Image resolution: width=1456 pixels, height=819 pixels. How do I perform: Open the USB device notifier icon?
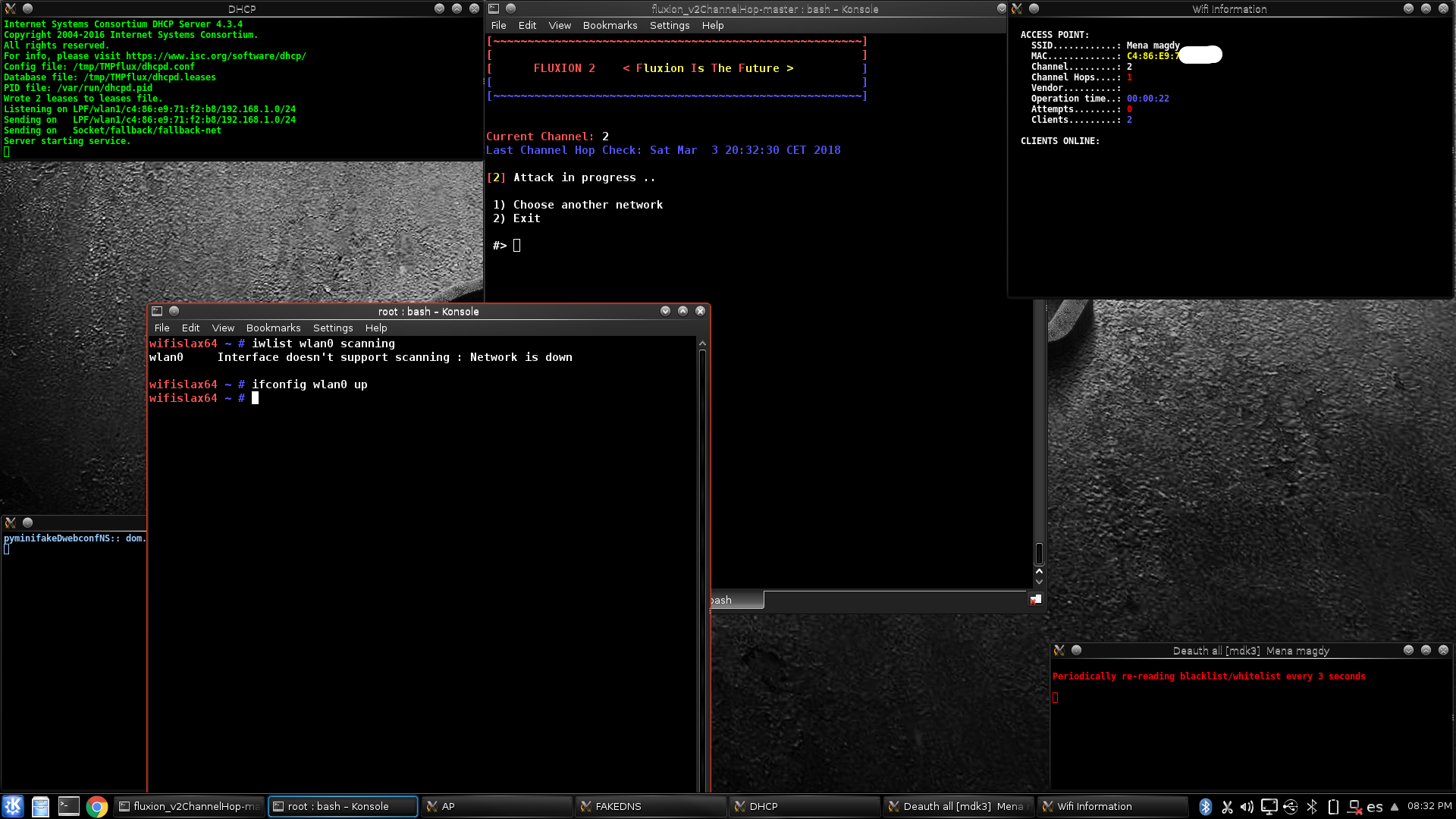coord(1291,807)
